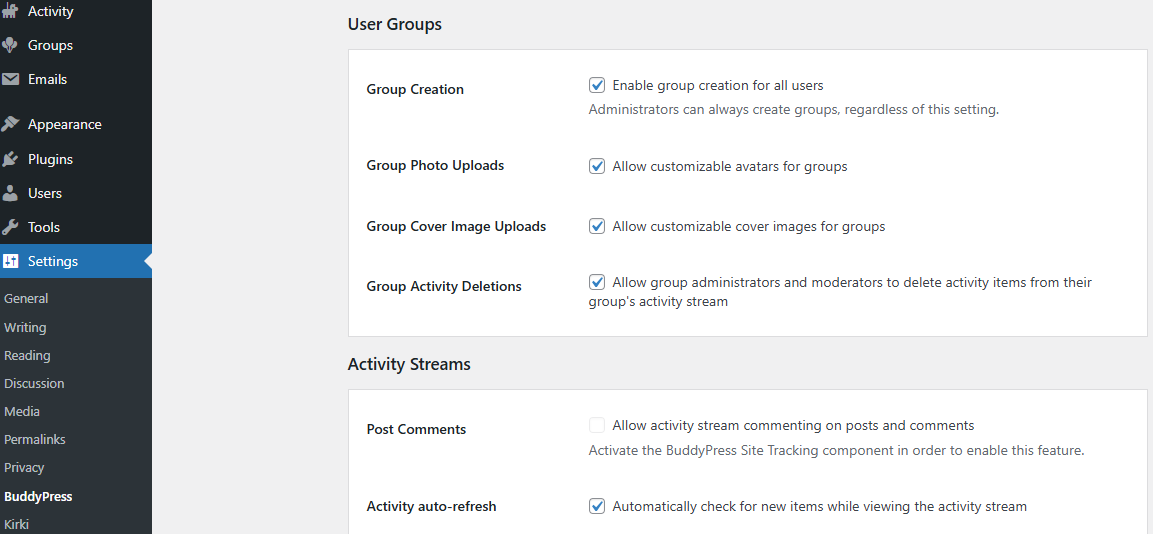Select the Settings menu
The image size is (1153, 534).
click(x=76, y=261)
